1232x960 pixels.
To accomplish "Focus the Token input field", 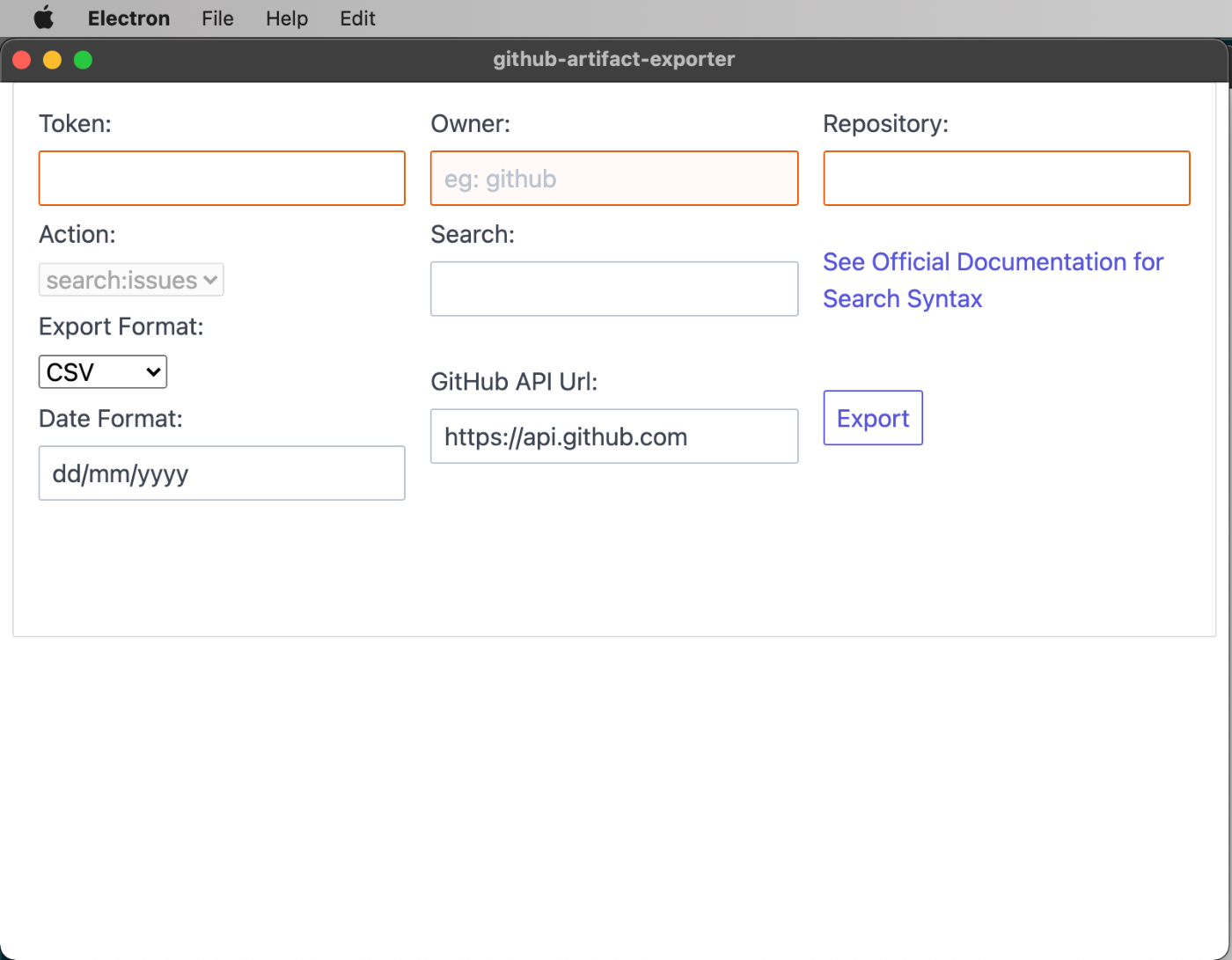I will pyautogui.click(x=222, y=179).
